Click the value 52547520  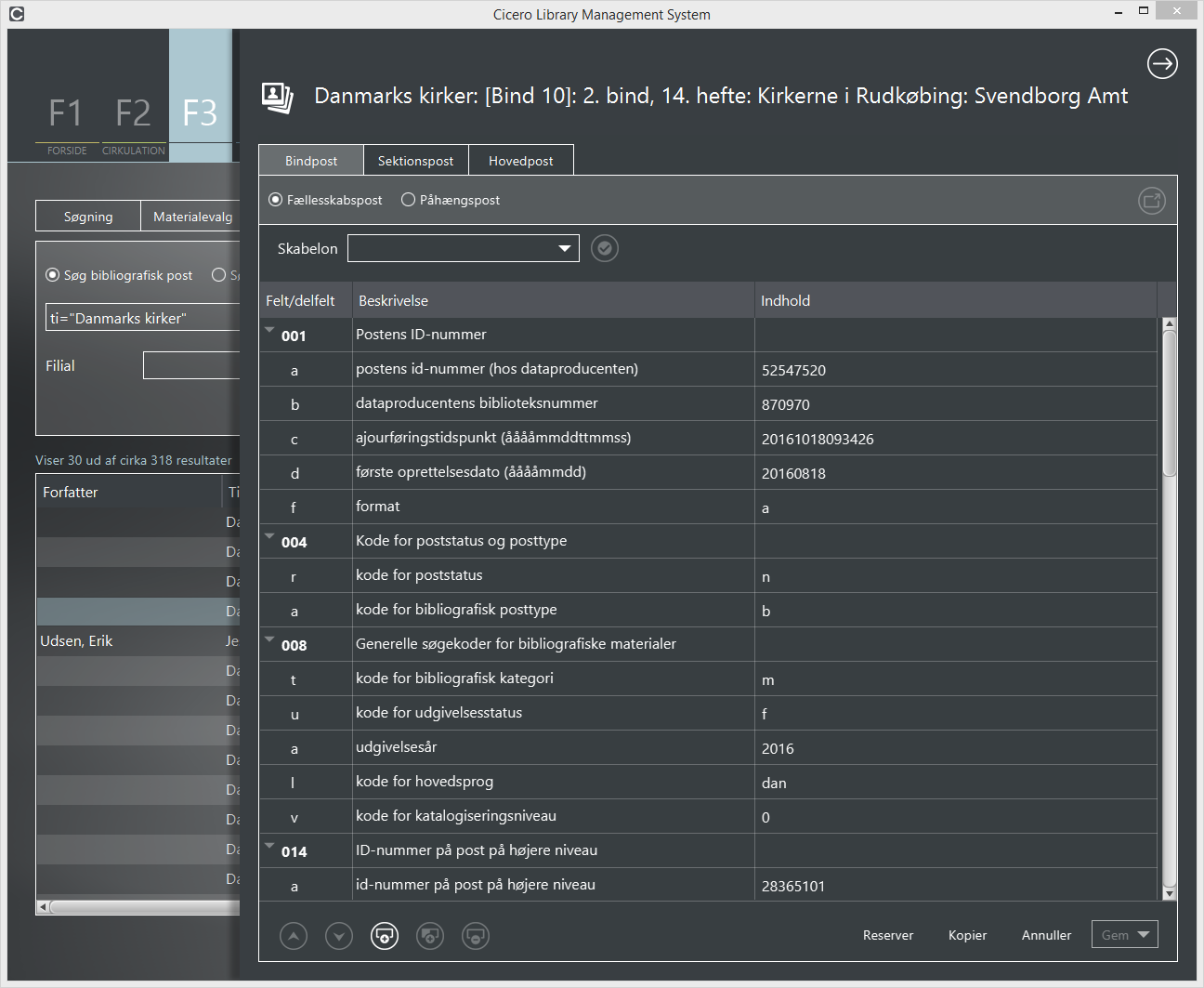793,370
